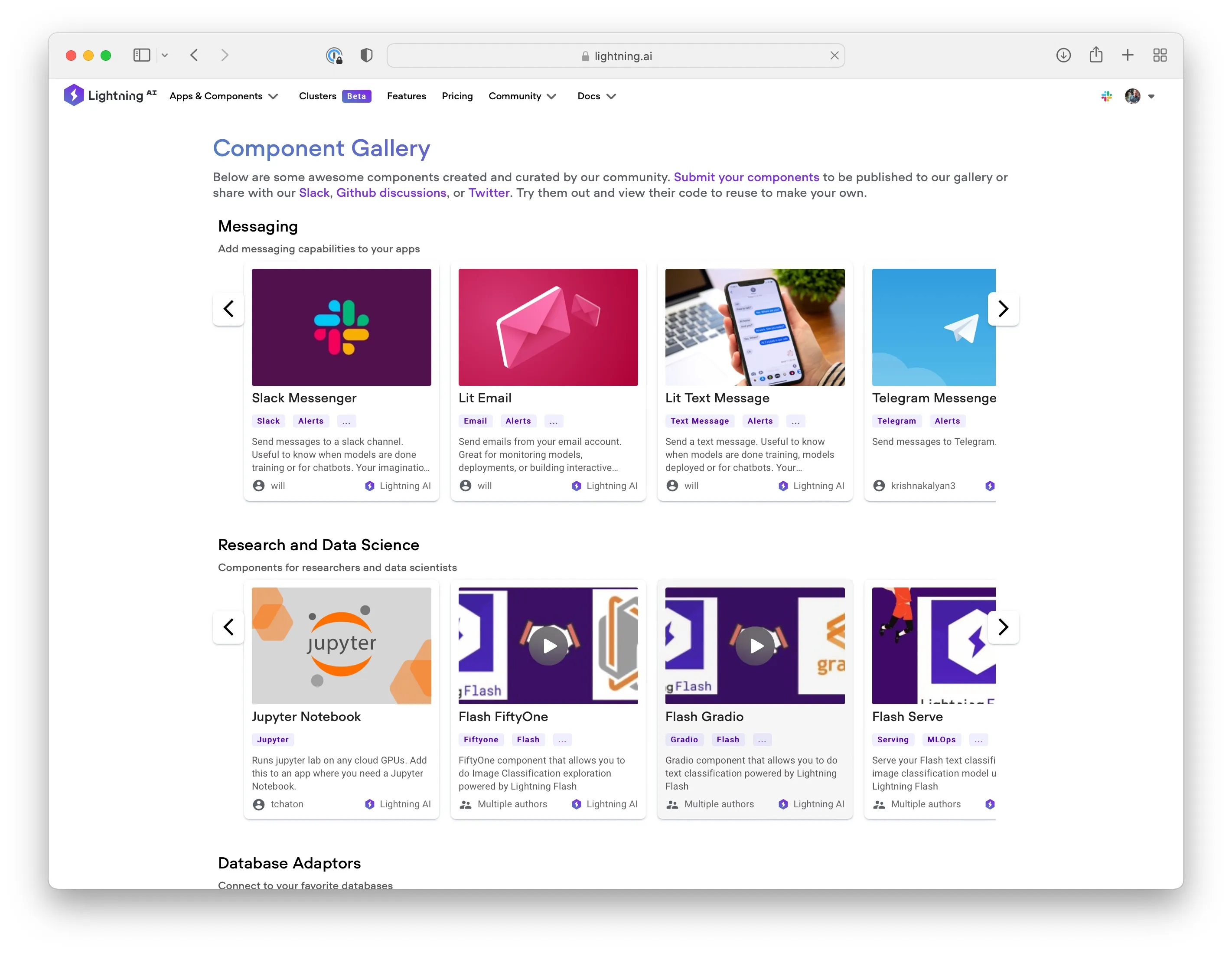
Task: Click the lightning.ai address bar
Action: click(616, 55)
